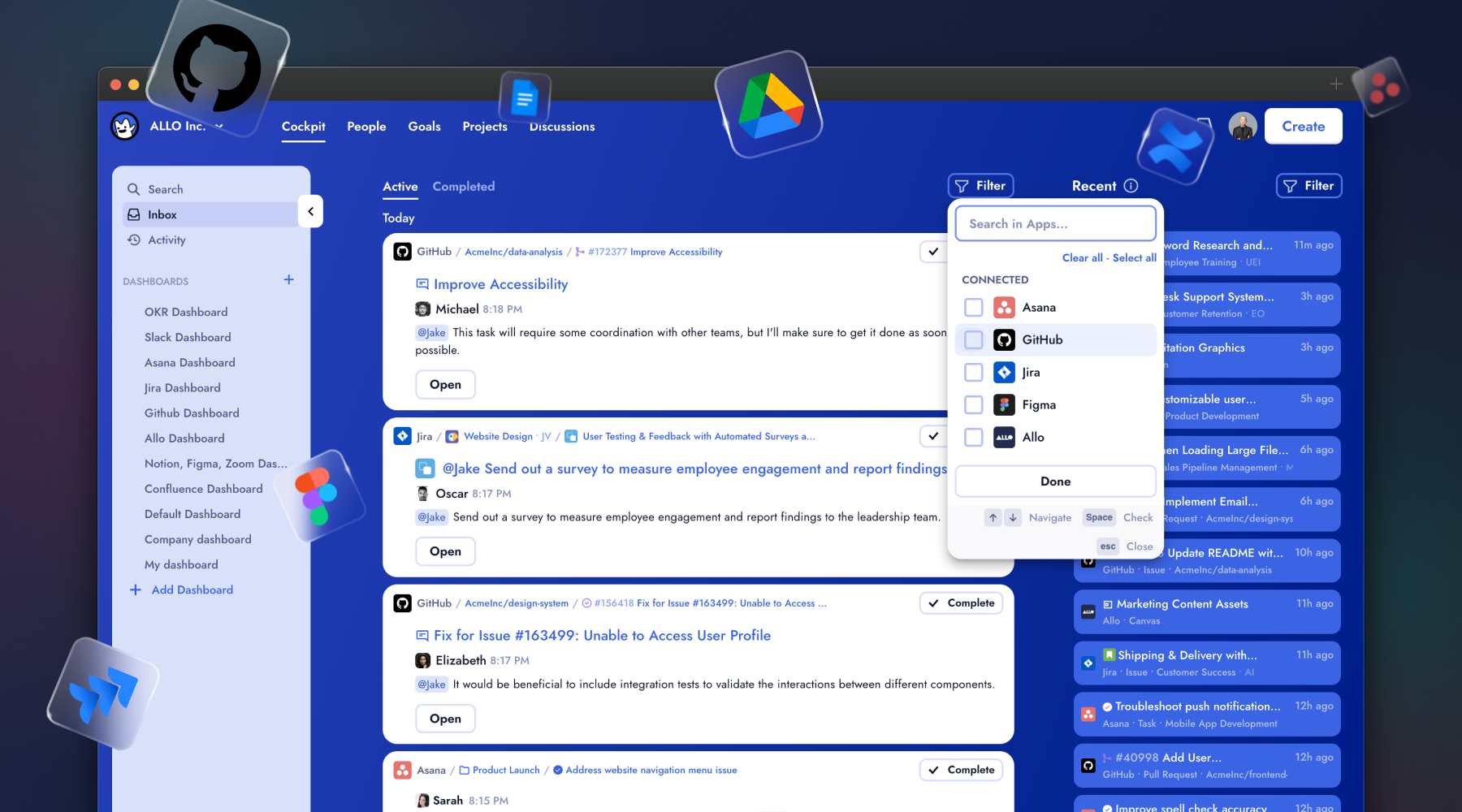
Task: Open Confluence Dashboard
Action: tap(204, 488)
